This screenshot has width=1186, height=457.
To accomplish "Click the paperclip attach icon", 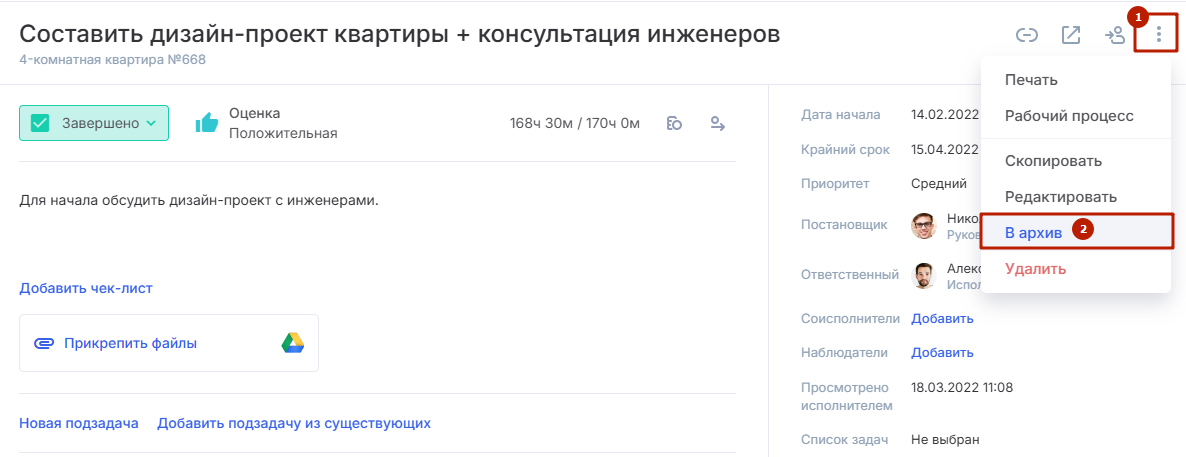I will (45, 344).
